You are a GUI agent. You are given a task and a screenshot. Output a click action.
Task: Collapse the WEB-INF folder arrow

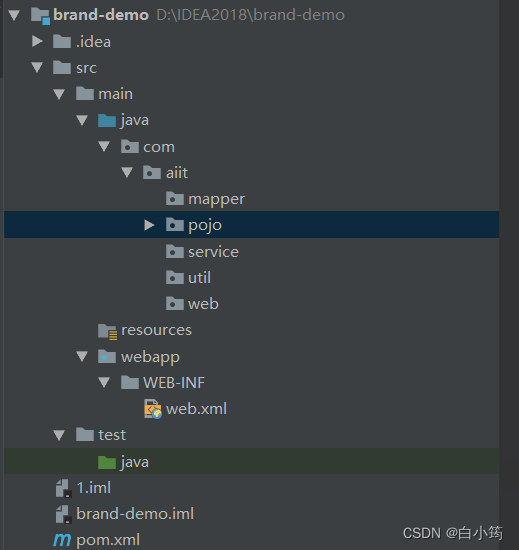pos(104,382)
